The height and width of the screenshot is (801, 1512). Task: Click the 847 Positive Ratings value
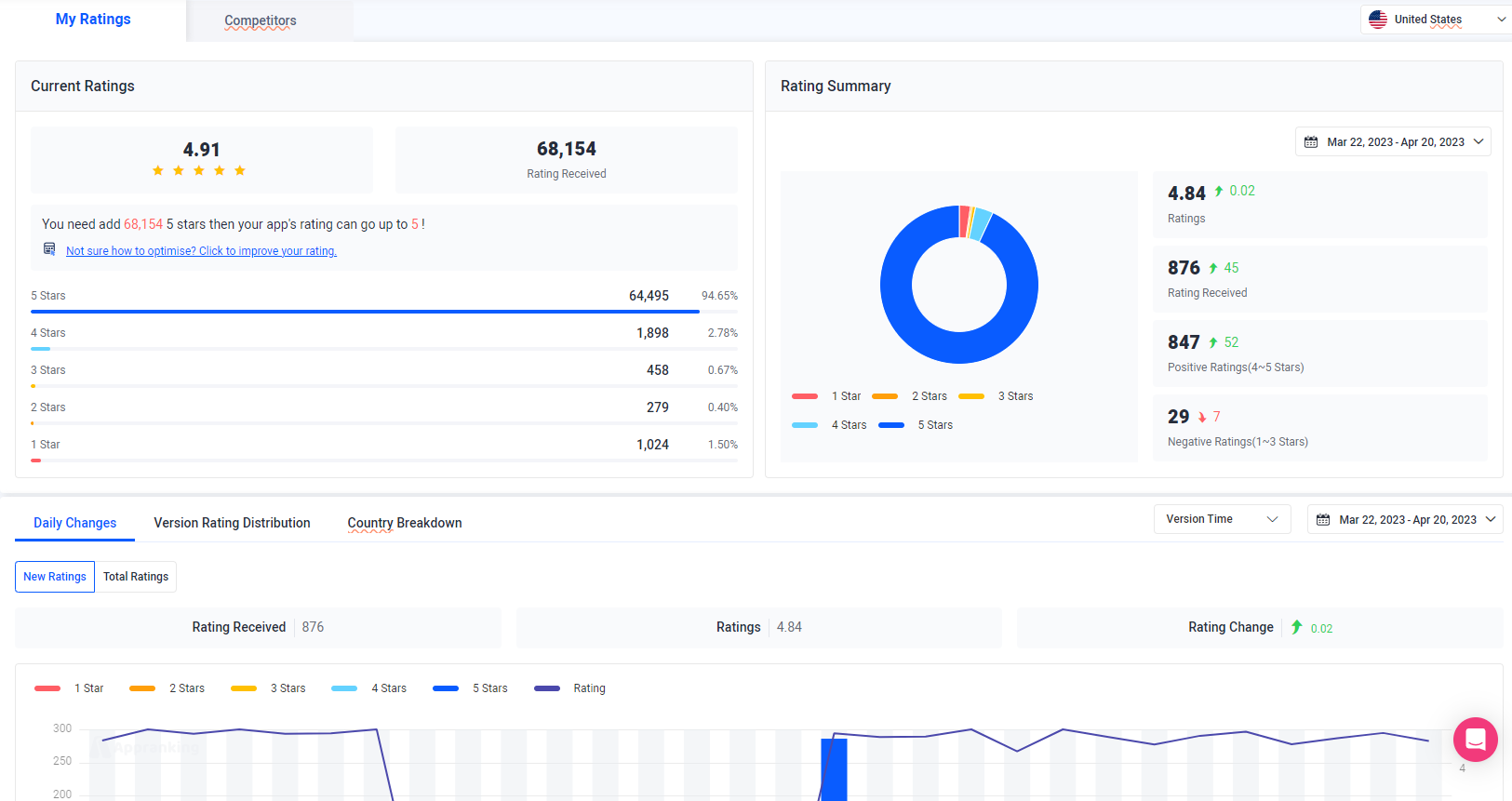pyautogui.click(x=1184, y=342)
